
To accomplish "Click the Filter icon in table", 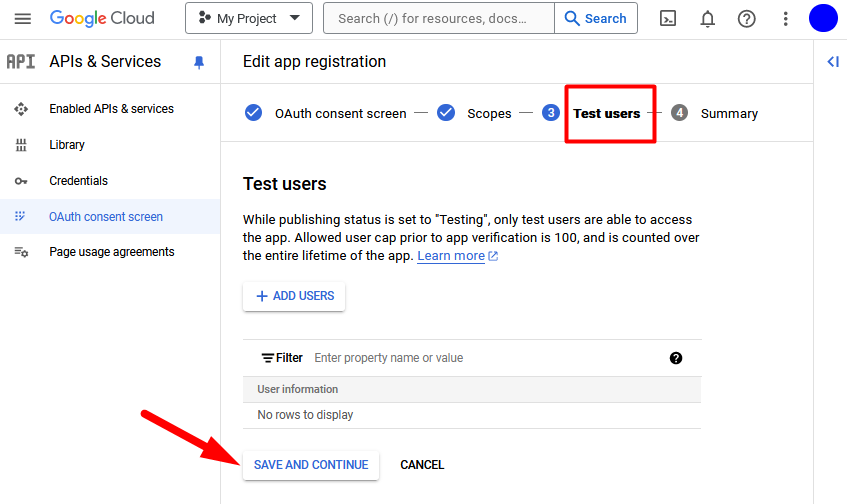I will (x=267, y=358).
